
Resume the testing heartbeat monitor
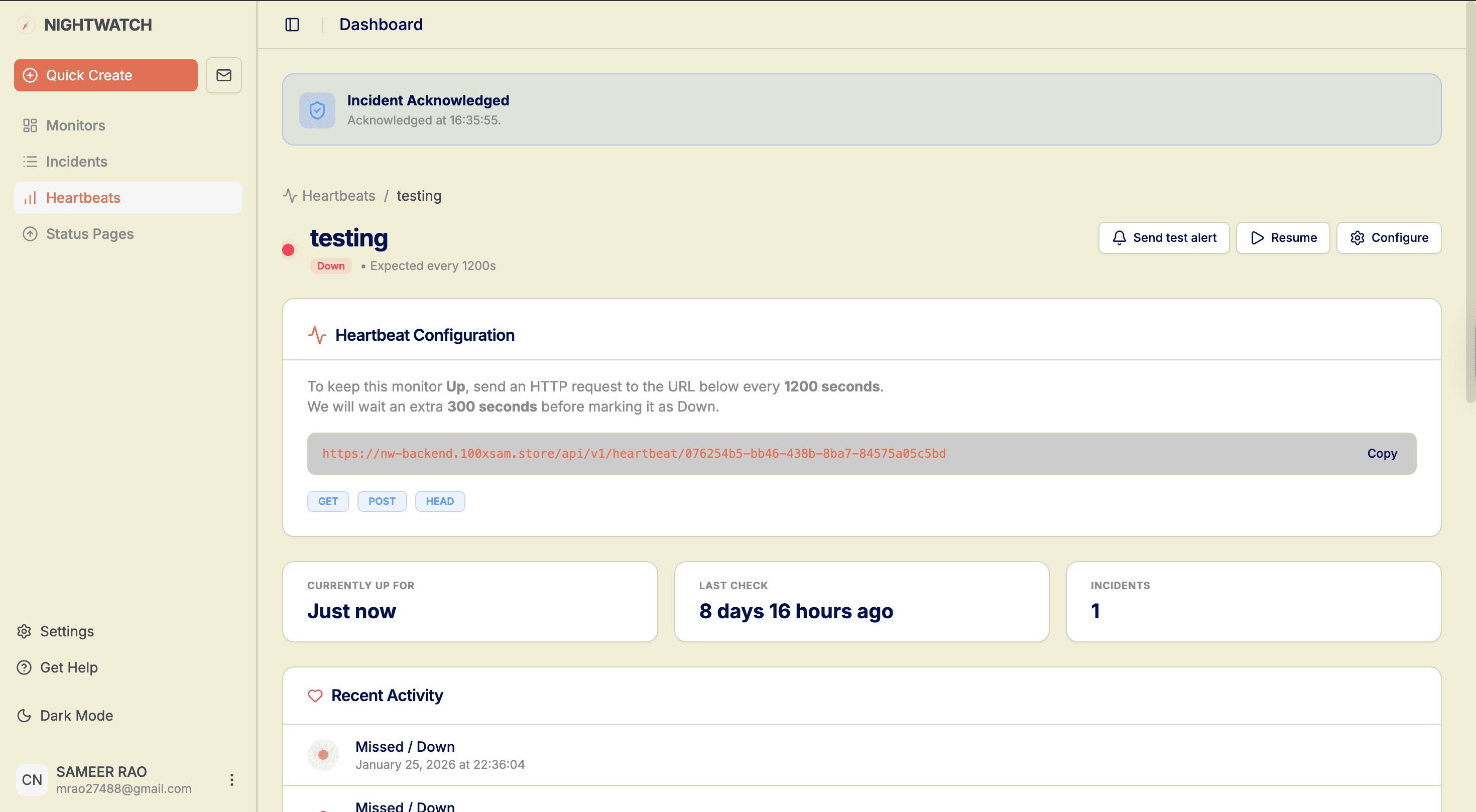click(x=1282, y=238)
